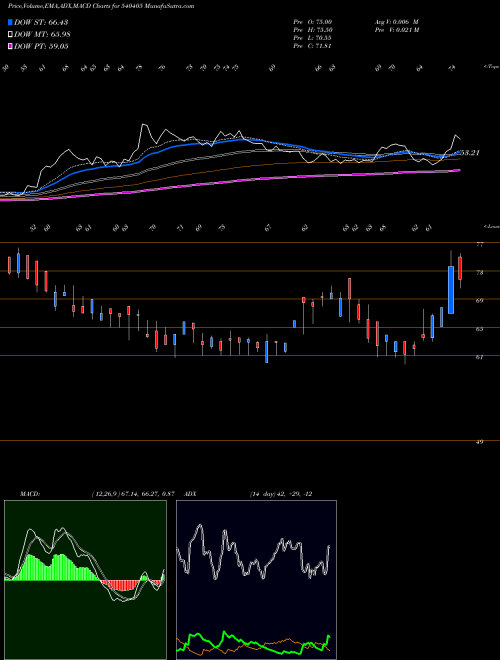Click the '<Tops' label at right

pos(491,67)
